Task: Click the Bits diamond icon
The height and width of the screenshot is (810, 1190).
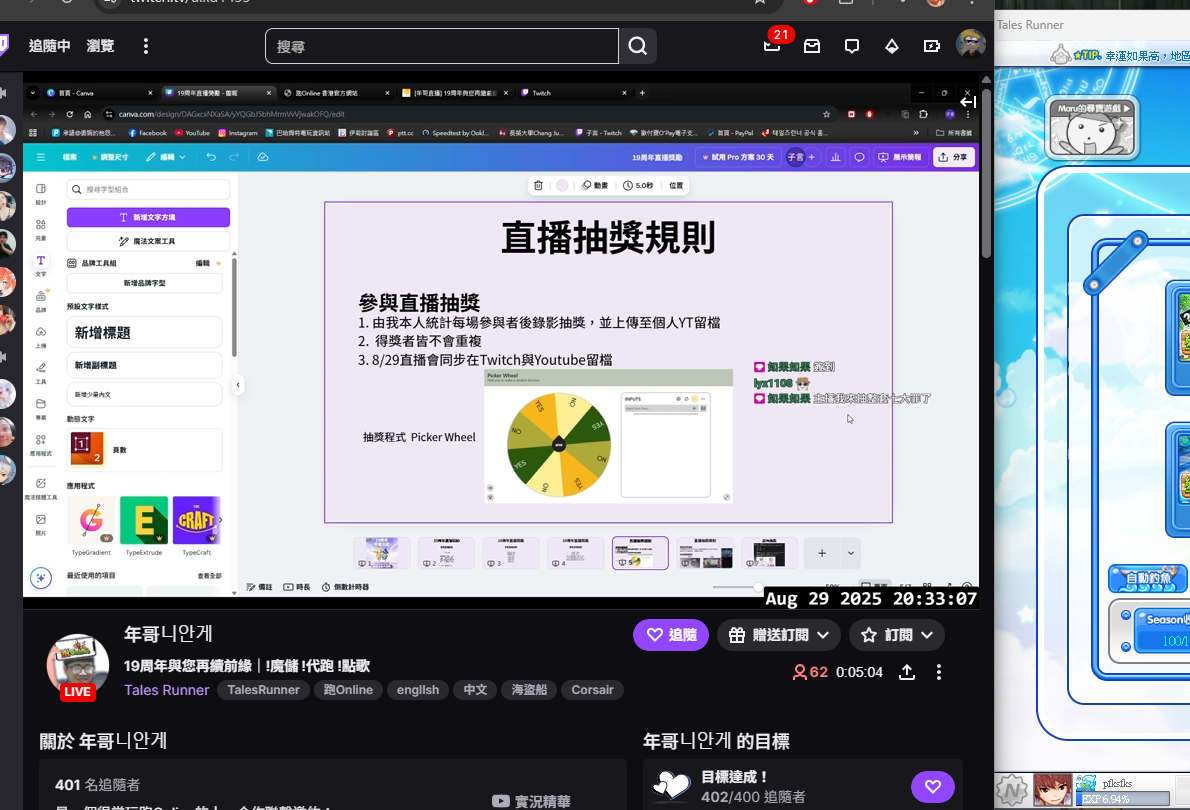Action: [x=892, y=46]
